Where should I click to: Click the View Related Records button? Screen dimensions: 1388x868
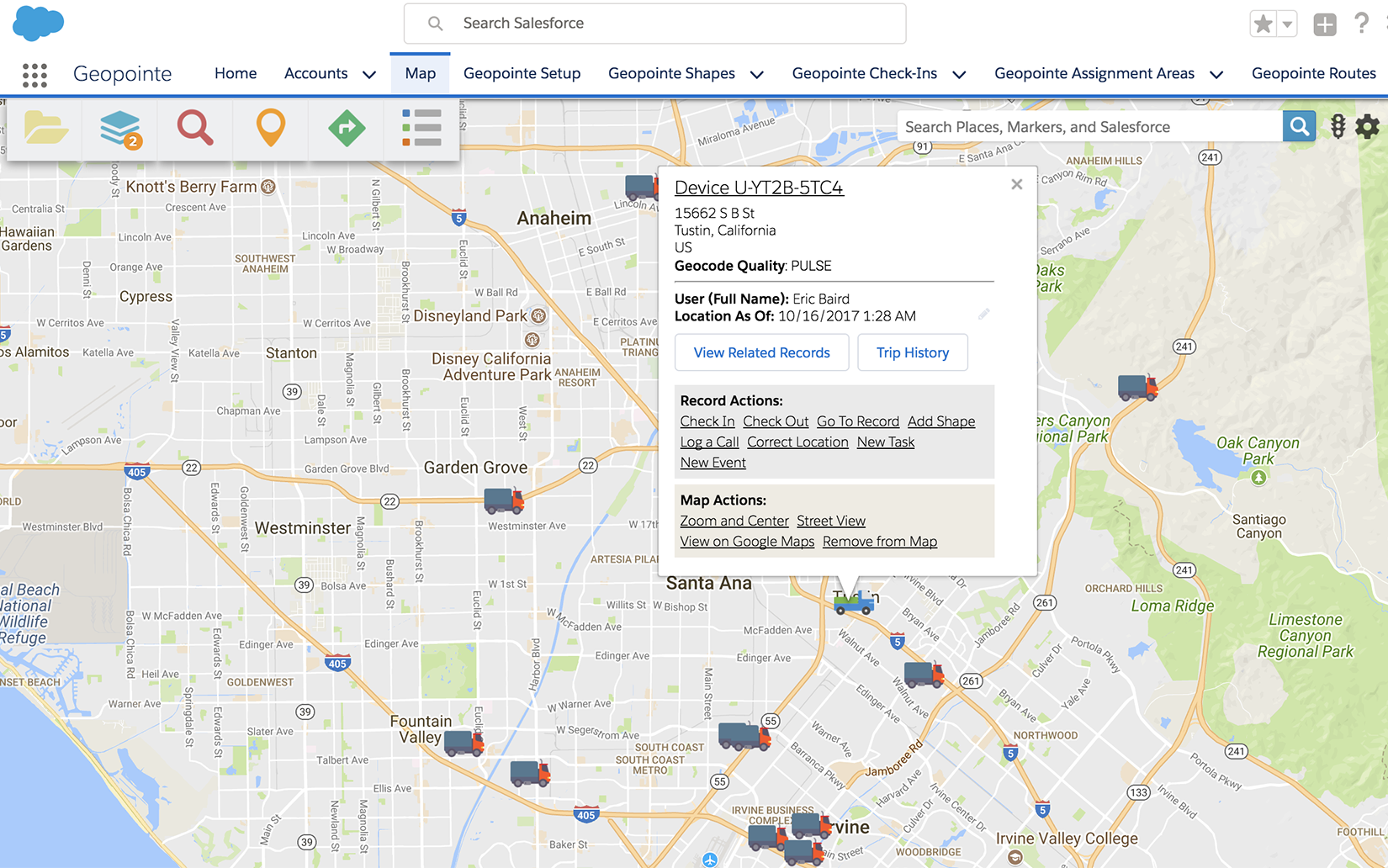point(762,352)
